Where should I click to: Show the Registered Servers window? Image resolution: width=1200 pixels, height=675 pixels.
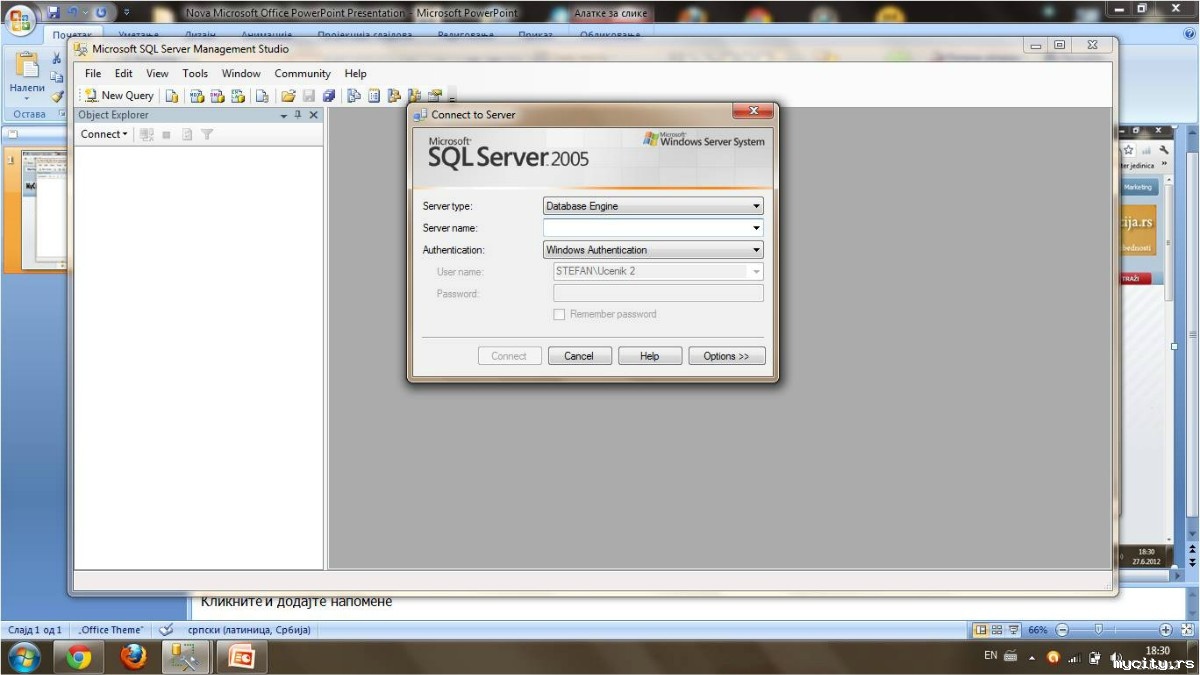click(354, 96)
